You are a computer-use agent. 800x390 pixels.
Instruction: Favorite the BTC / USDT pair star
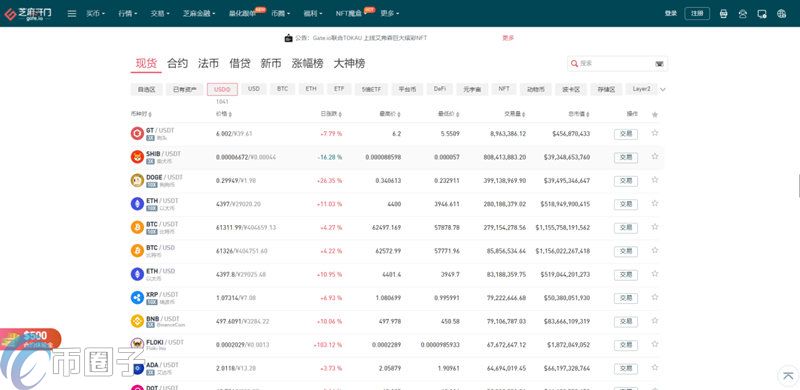coord(655,227)
